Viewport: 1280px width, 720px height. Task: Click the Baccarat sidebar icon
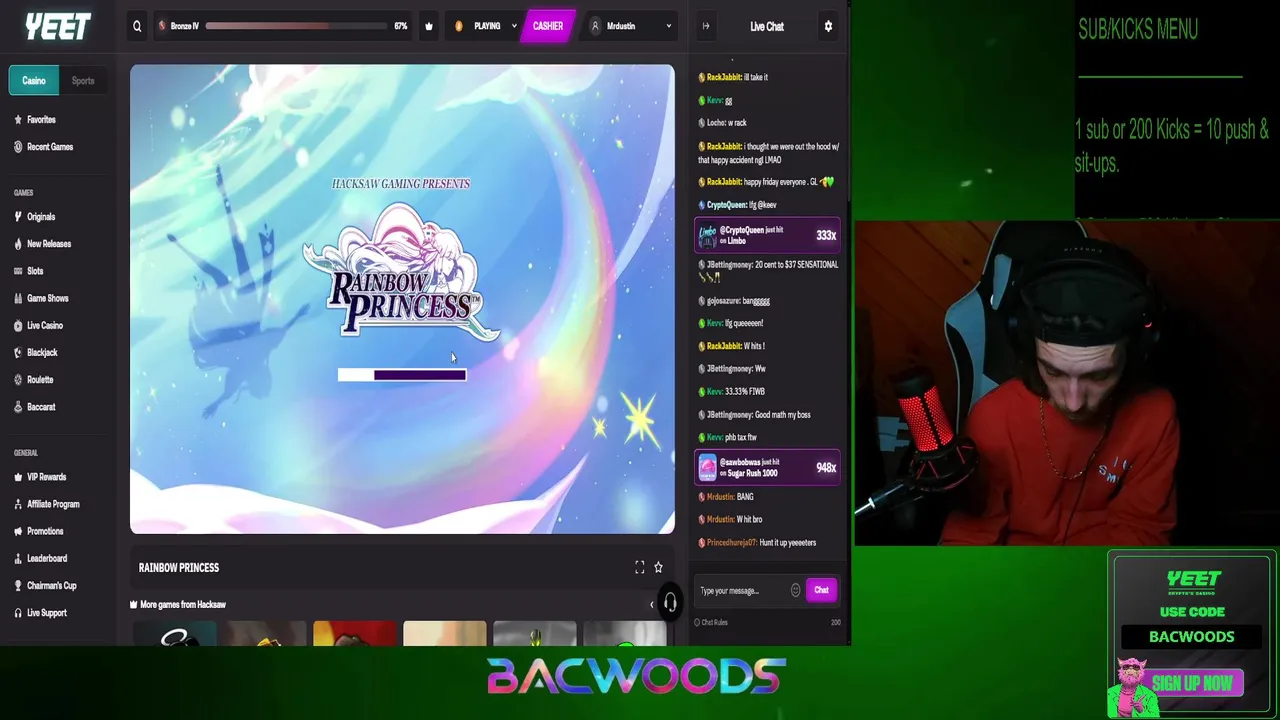18,407
